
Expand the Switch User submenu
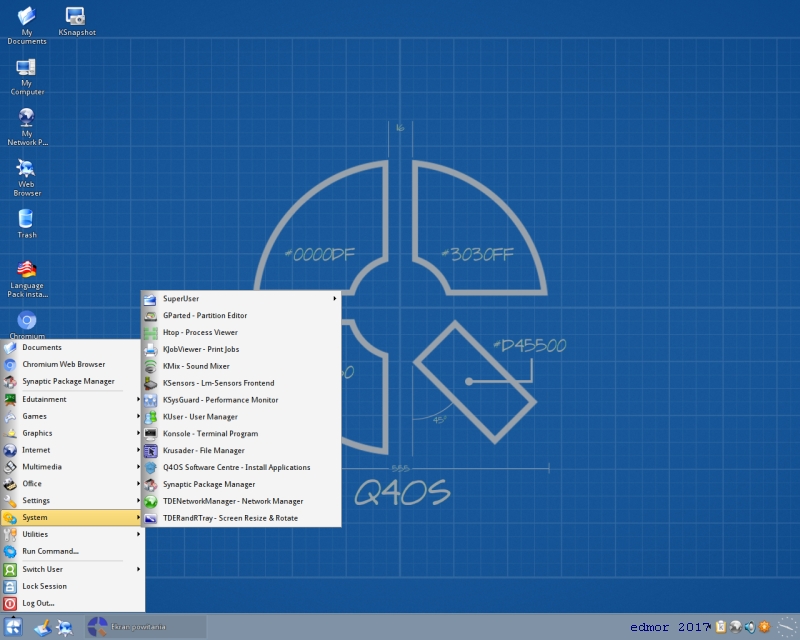[71, 569]
